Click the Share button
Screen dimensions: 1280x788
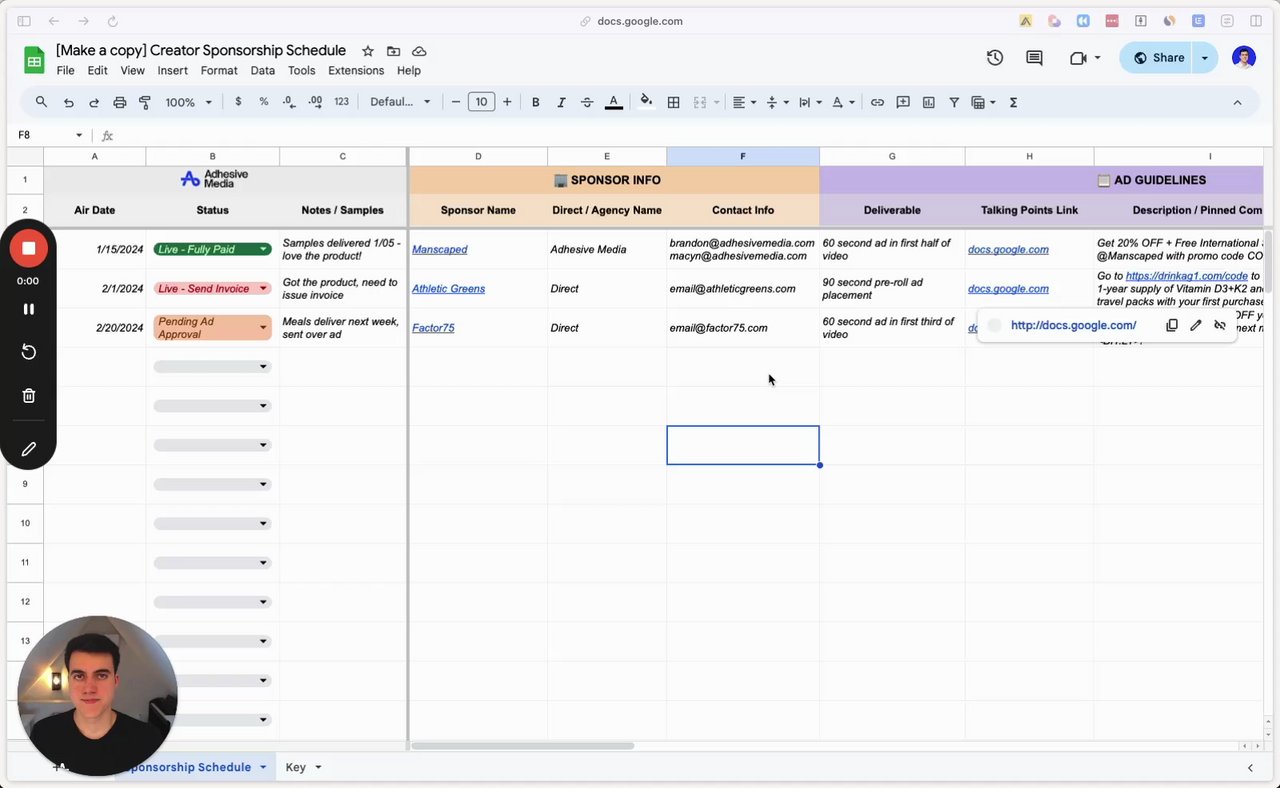(1158, 58)
